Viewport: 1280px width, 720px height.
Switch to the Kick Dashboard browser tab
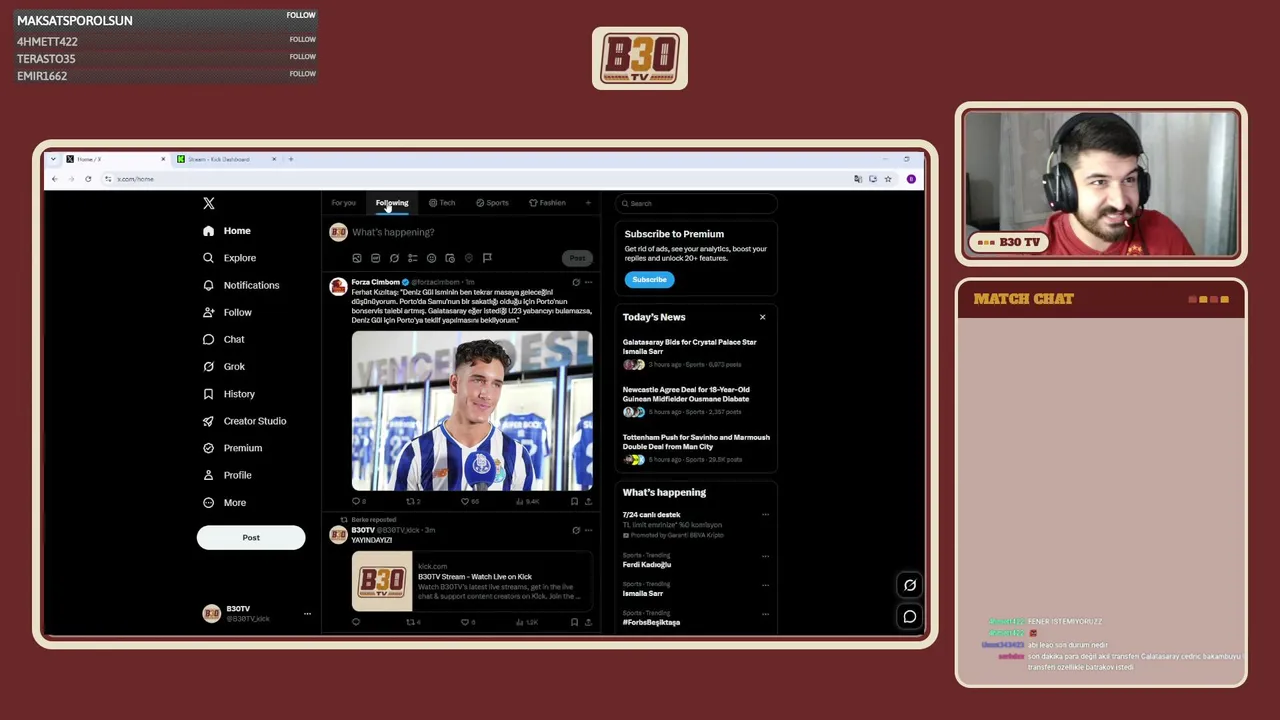click(x=227, y=159)
